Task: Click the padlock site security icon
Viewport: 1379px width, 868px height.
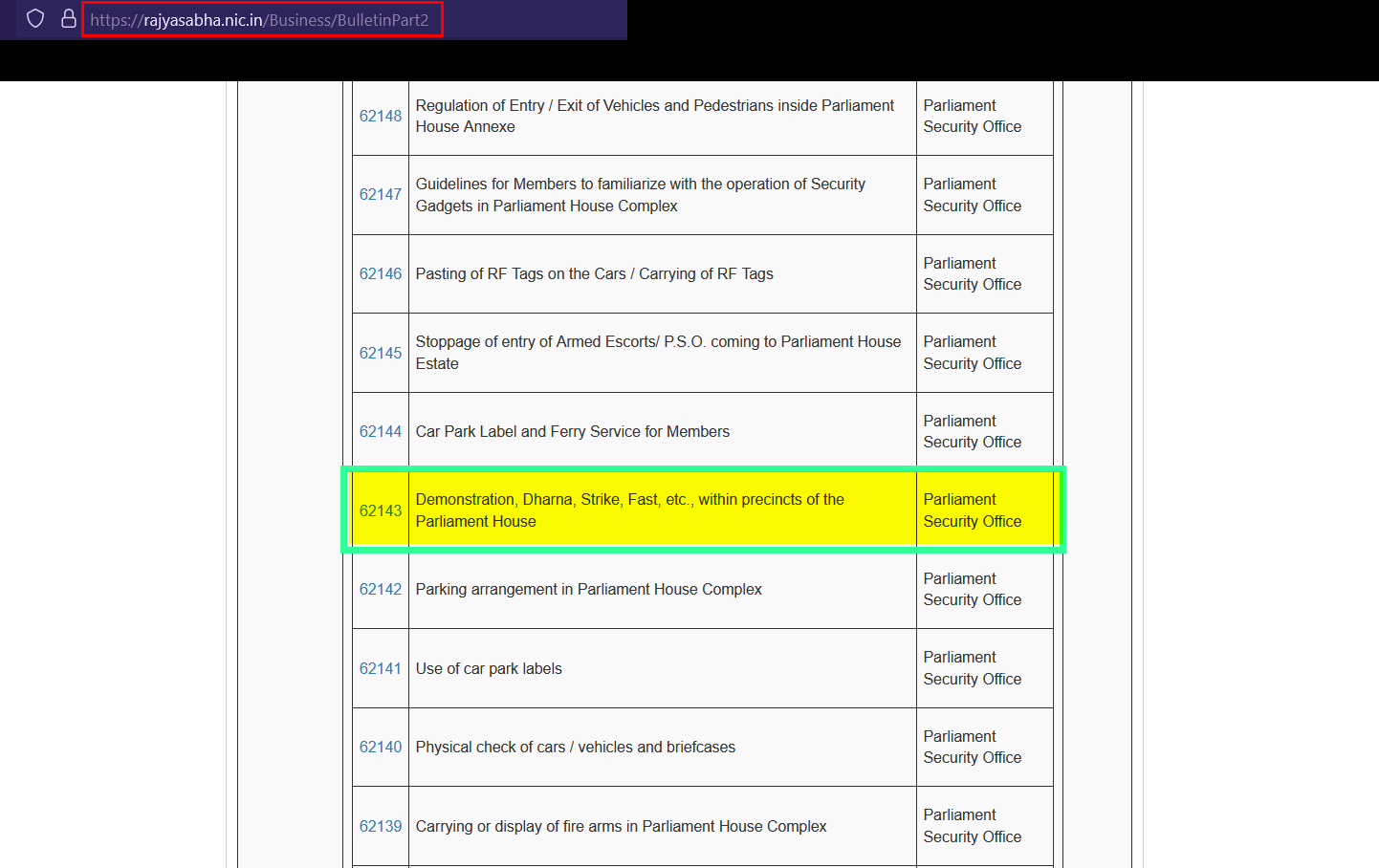Action: click(x=69, y=19)
